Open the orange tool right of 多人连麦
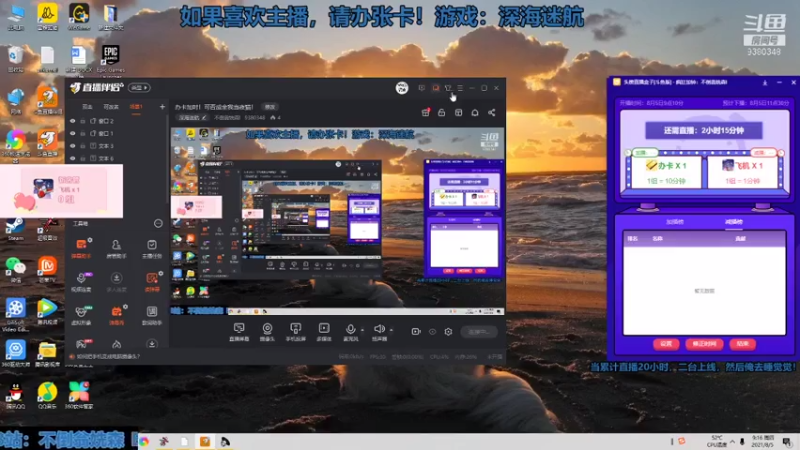Viewport: 800px width, 450px height. (152, 282)
